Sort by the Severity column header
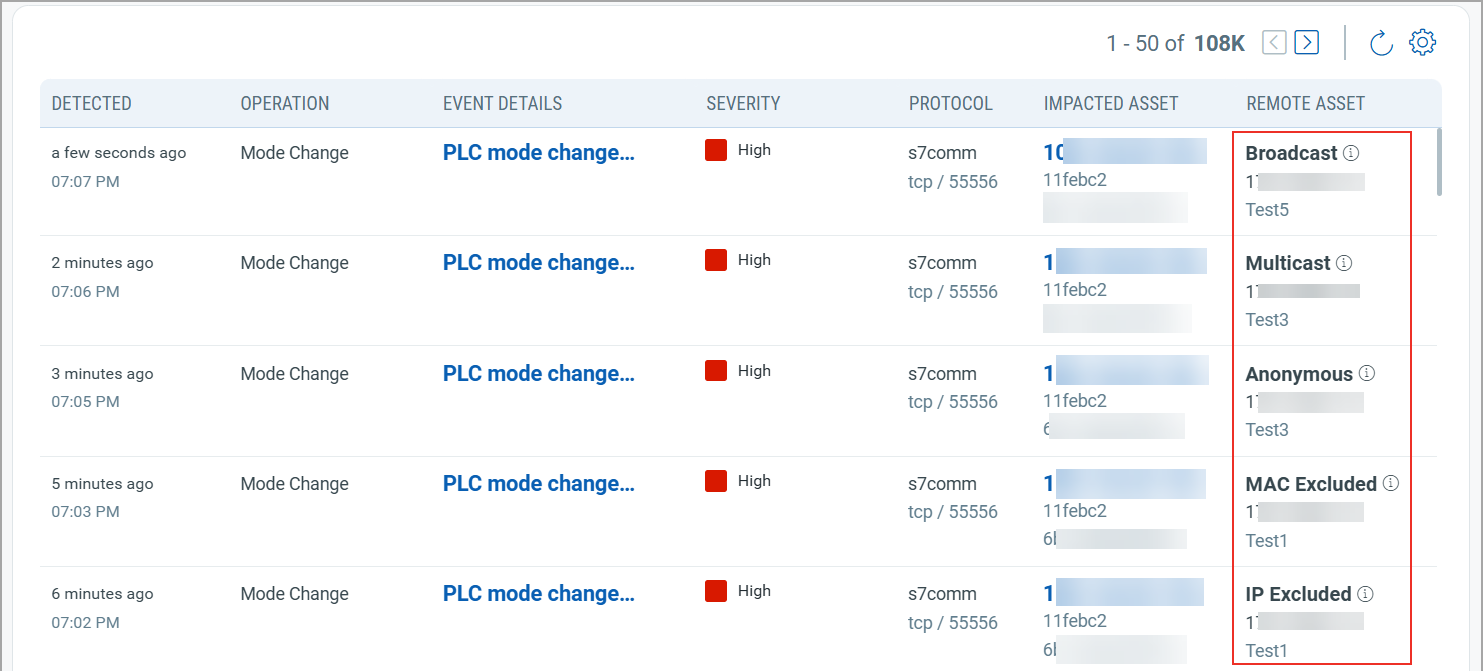The image size is (1483, 671). pyautogui.click(x=743, y=103)
